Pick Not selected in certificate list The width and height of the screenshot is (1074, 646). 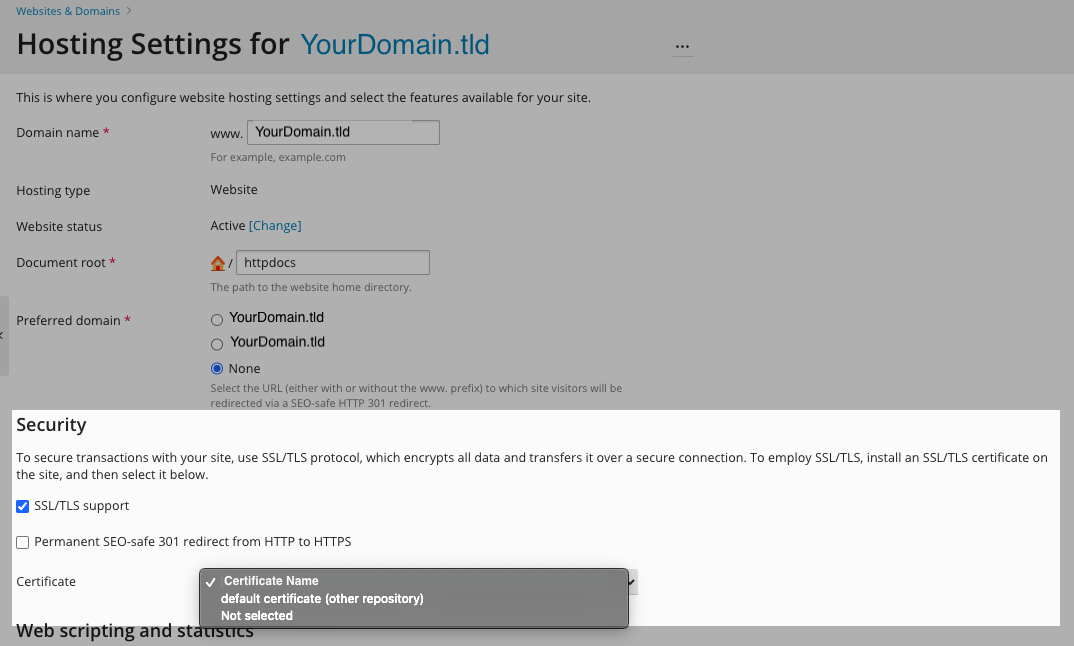(257, 616)
